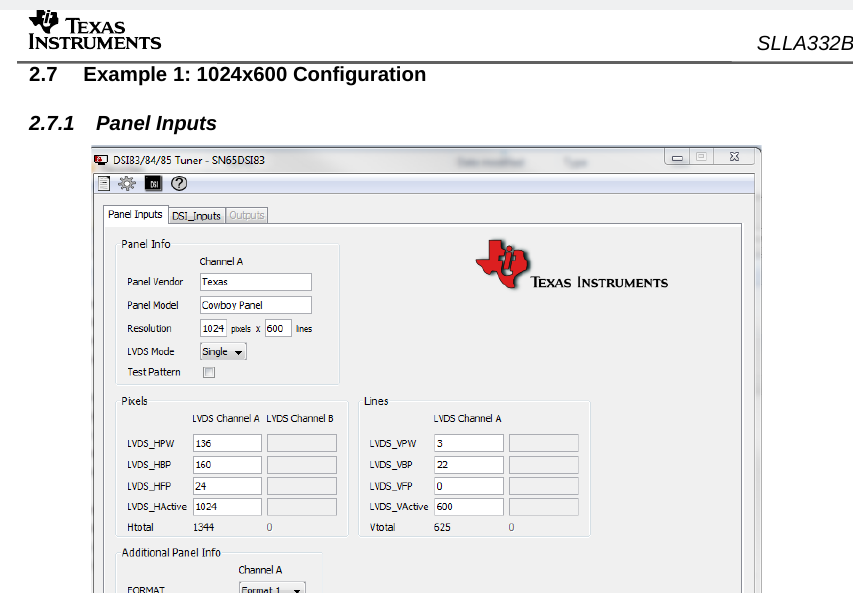Click the 2.7.1 Panel Inputs heading
The height and width of the screenshot is (593, 853).
point(122,123)
